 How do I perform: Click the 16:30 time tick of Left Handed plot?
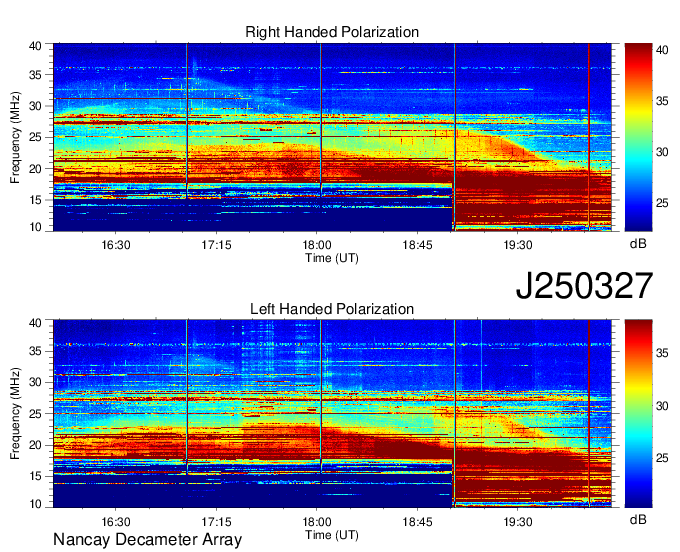click(x=116, y=522)
